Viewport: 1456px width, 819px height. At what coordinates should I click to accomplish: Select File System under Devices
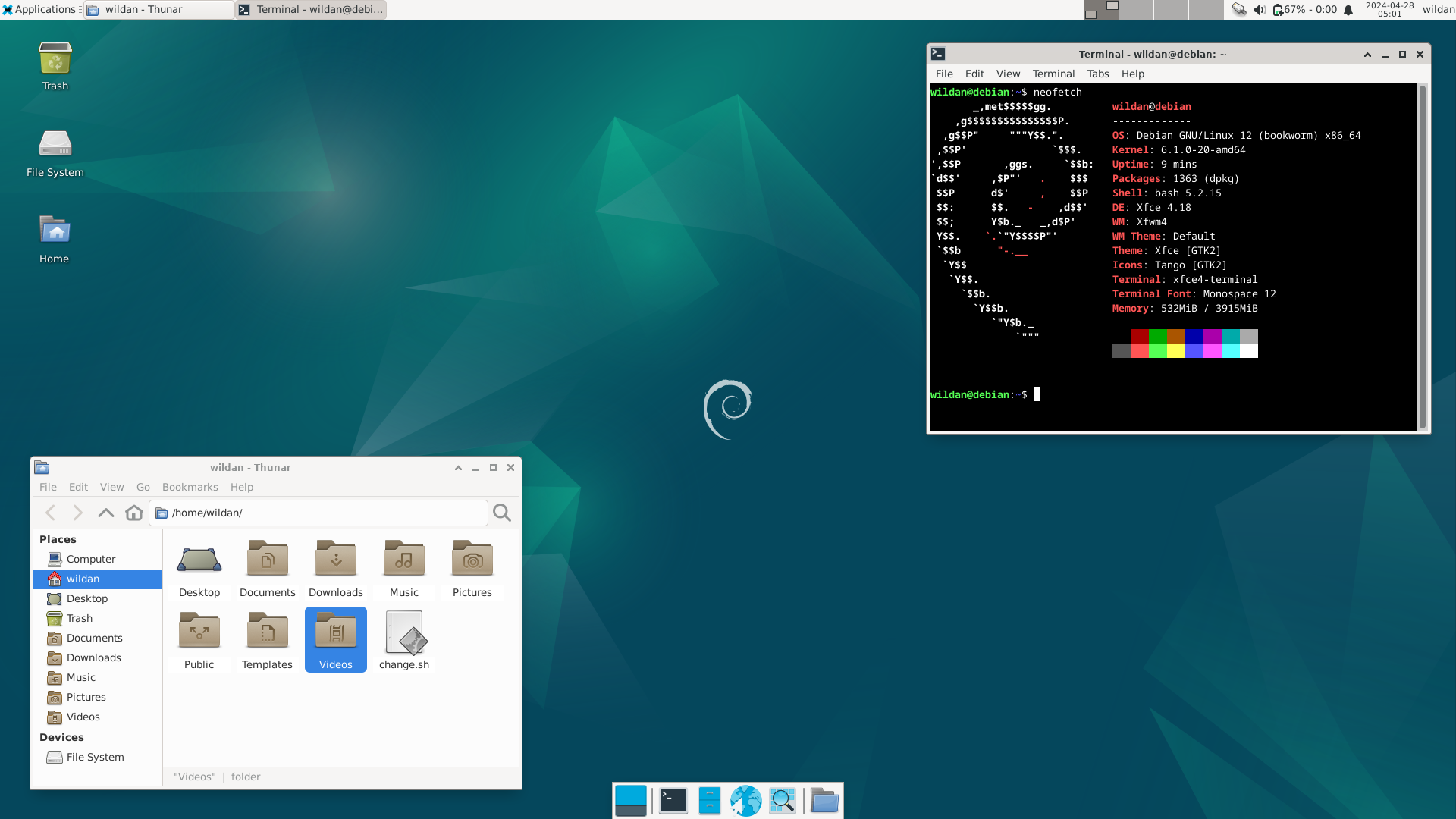[x=98, y=757]
